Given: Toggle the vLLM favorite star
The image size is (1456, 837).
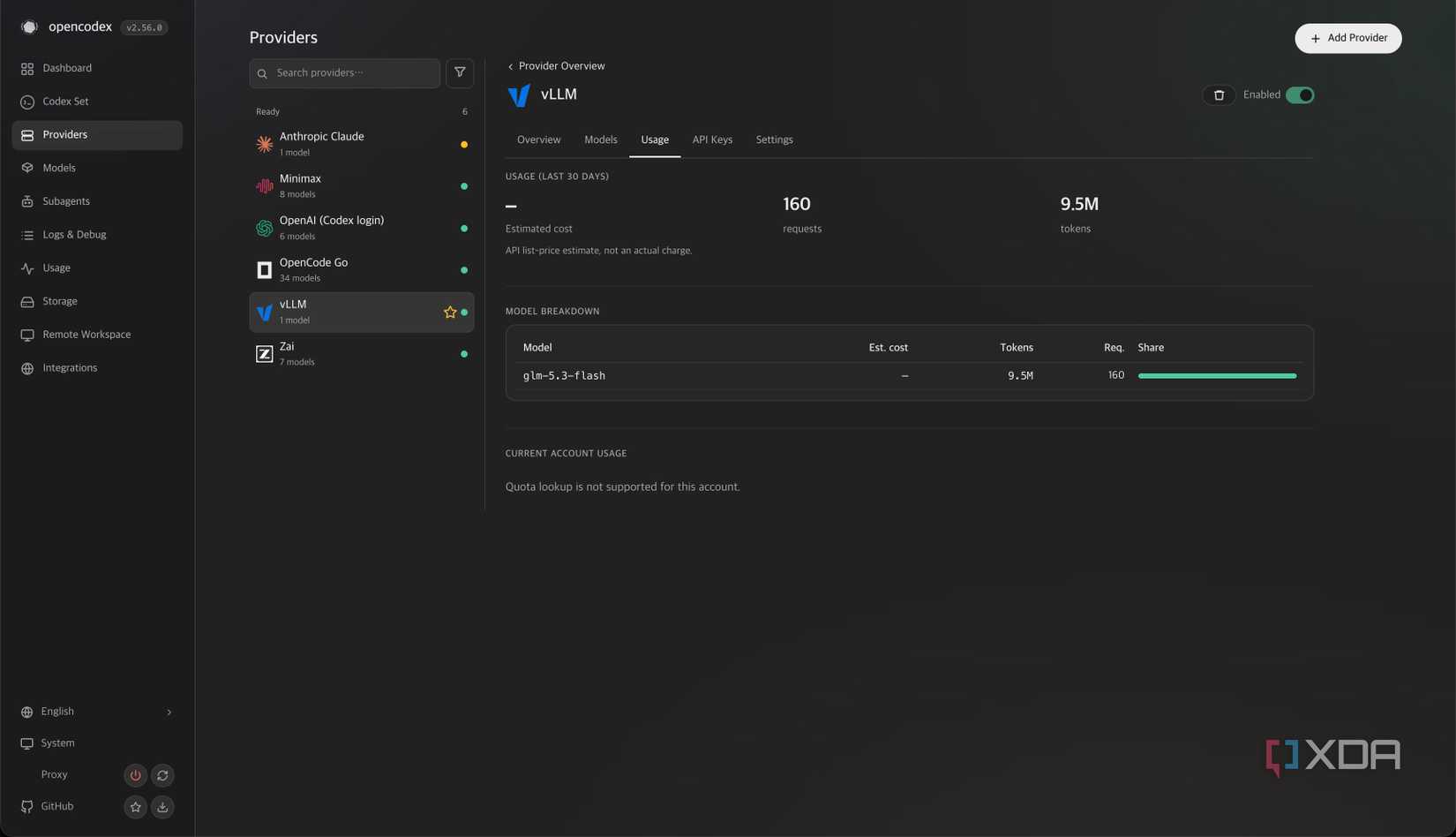Looking at the screenshot, I should 450,313.
